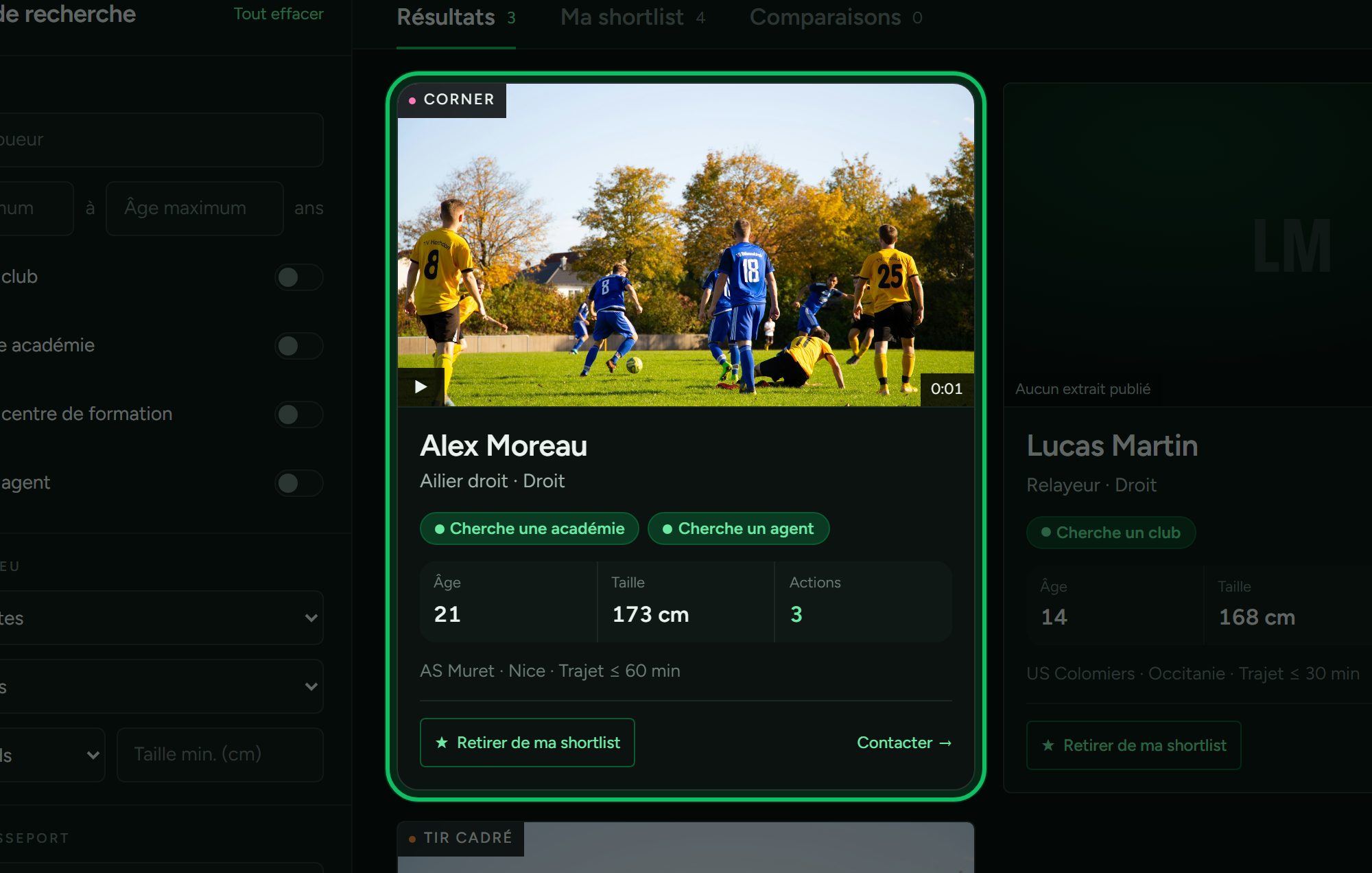The width and height of the screenshot is (1372, 873).
Task: Click the Cherche une académie badge
Action: pos(529,529)
